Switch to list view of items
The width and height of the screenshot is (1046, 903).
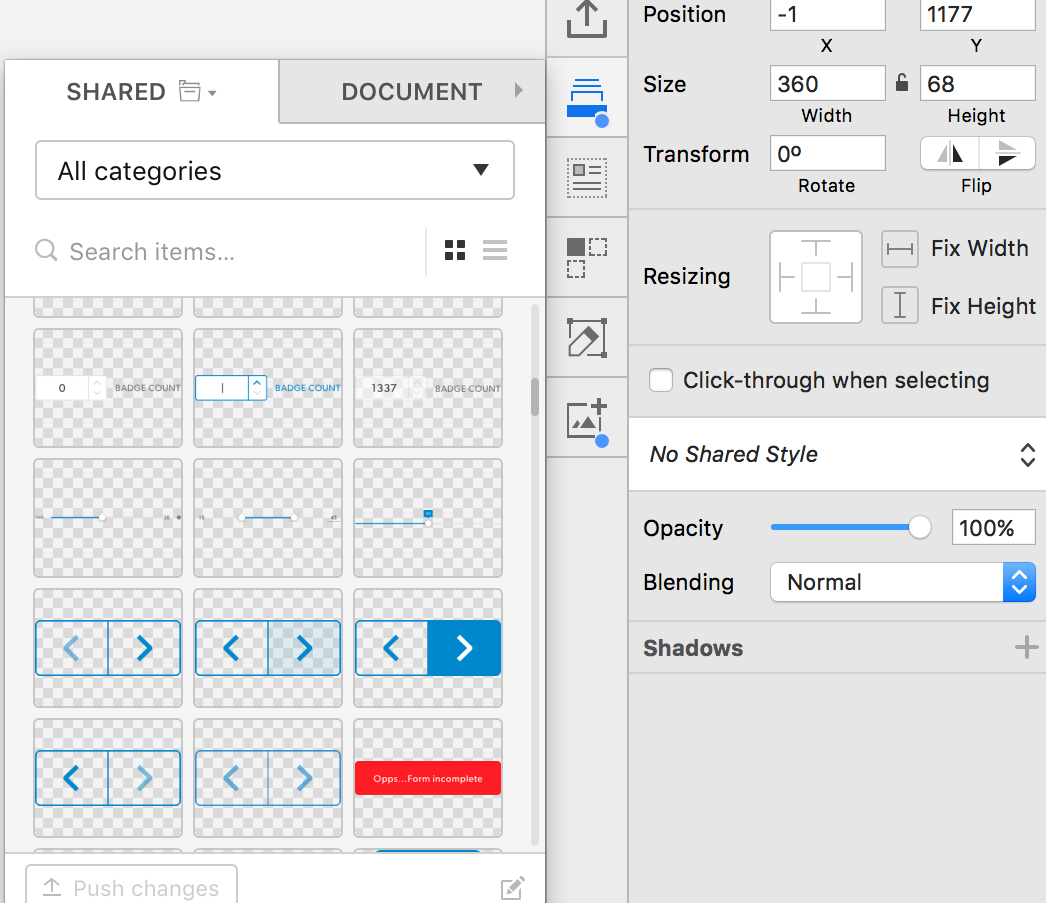click(495, 251)
